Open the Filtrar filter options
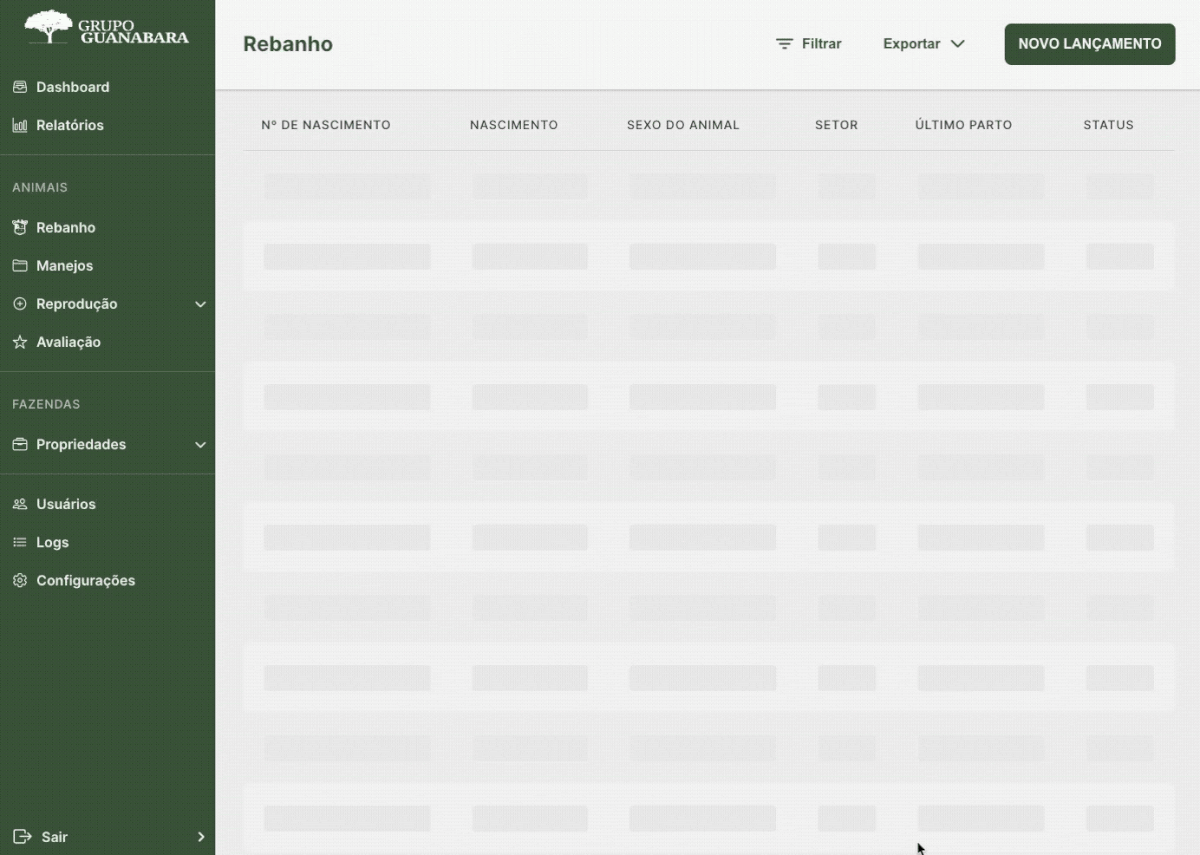Viewport: 1200px width, 855px height. [x=809, y=44]
